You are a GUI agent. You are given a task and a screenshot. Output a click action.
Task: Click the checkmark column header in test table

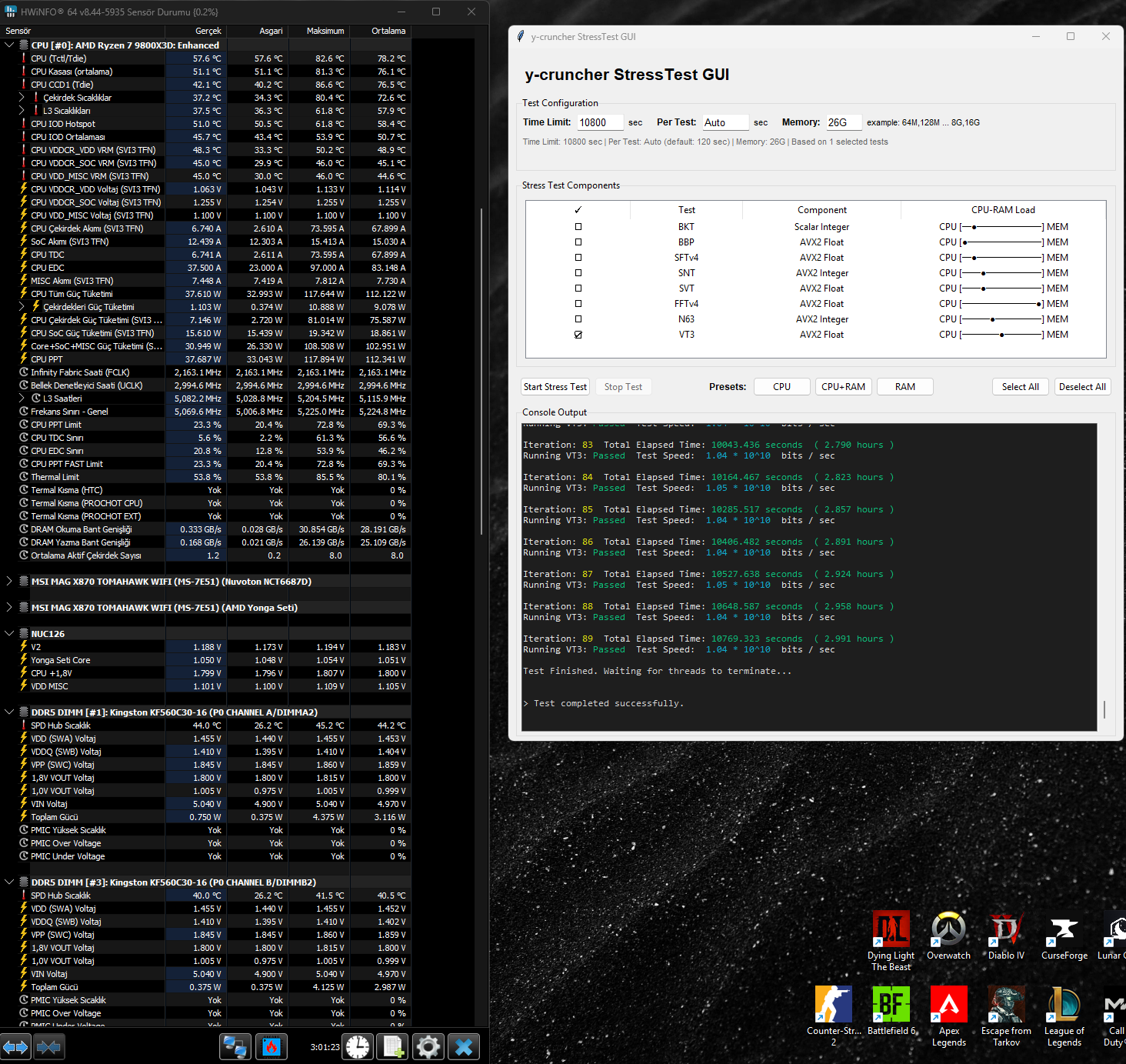tap(578, 210)
